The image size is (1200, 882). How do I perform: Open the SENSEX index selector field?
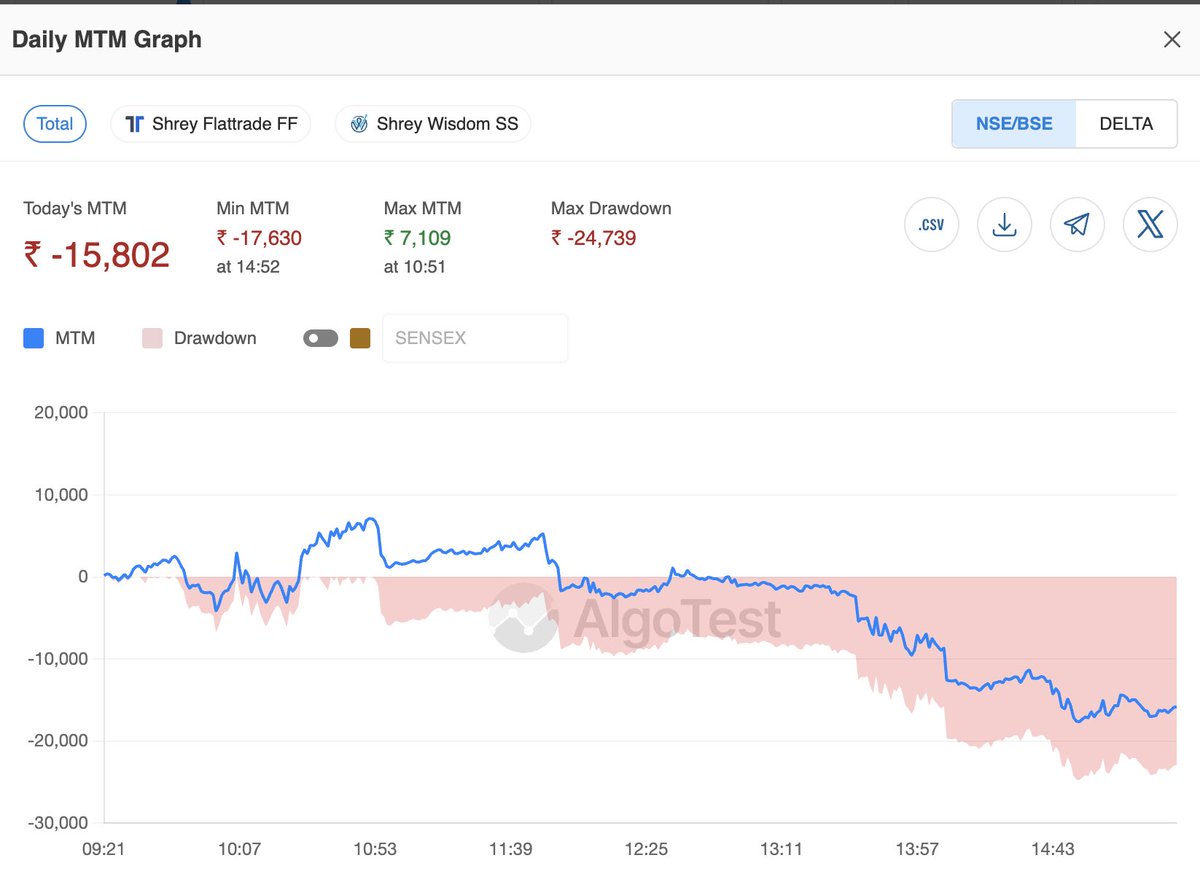coord(475,338)
